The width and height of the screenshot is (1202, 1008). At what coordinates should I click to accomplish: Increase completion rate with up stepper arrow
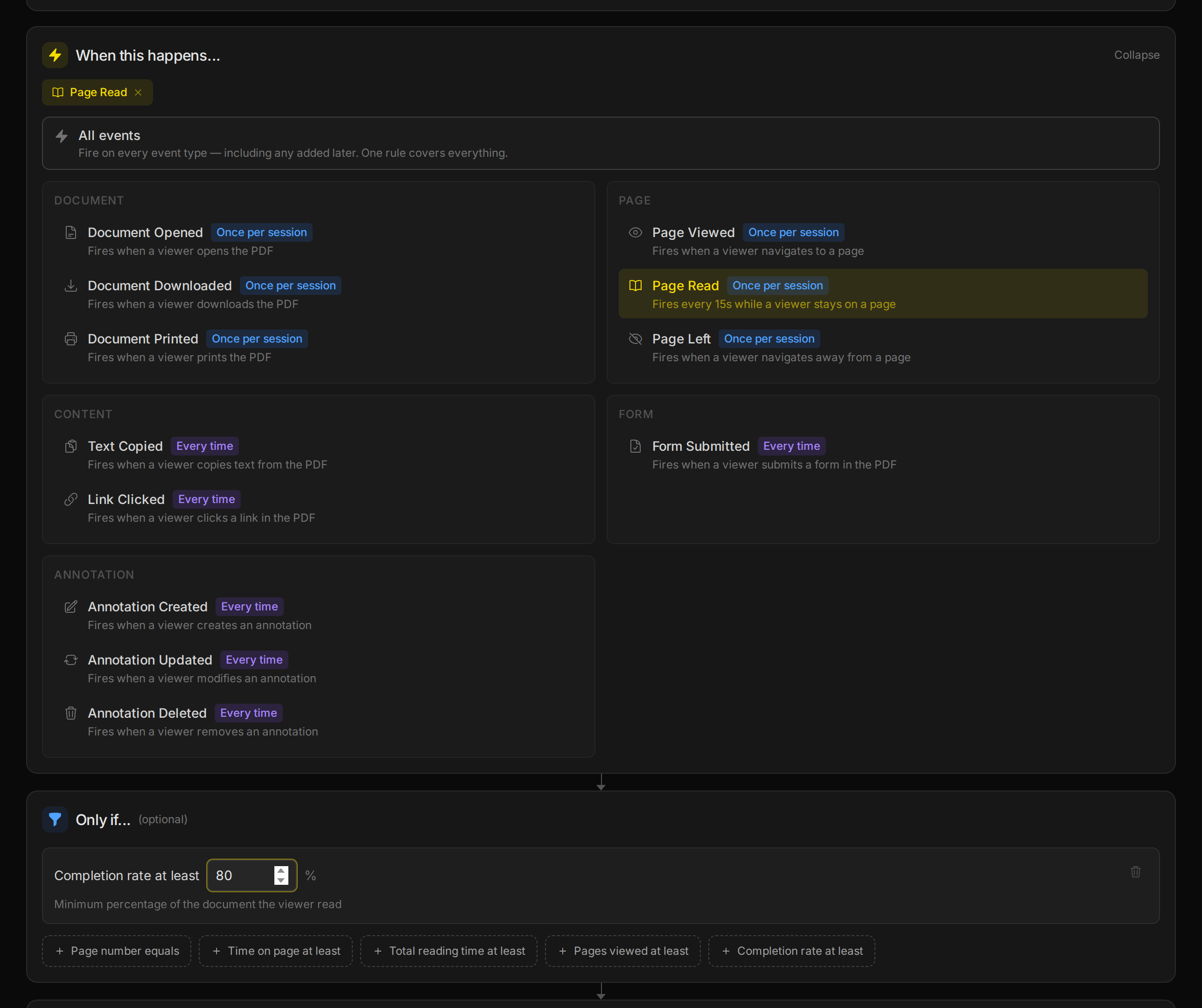[280, 871]
